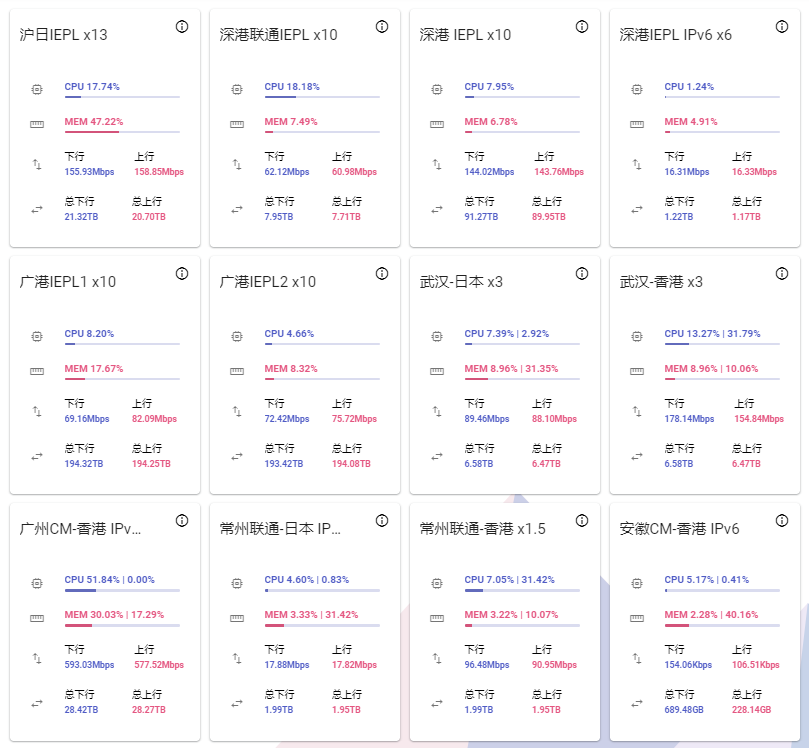This screenshot has height=748, width=809.
Task: Click info icon on 武汉-日本 x3 card
Action: click(x=581, y=274)
